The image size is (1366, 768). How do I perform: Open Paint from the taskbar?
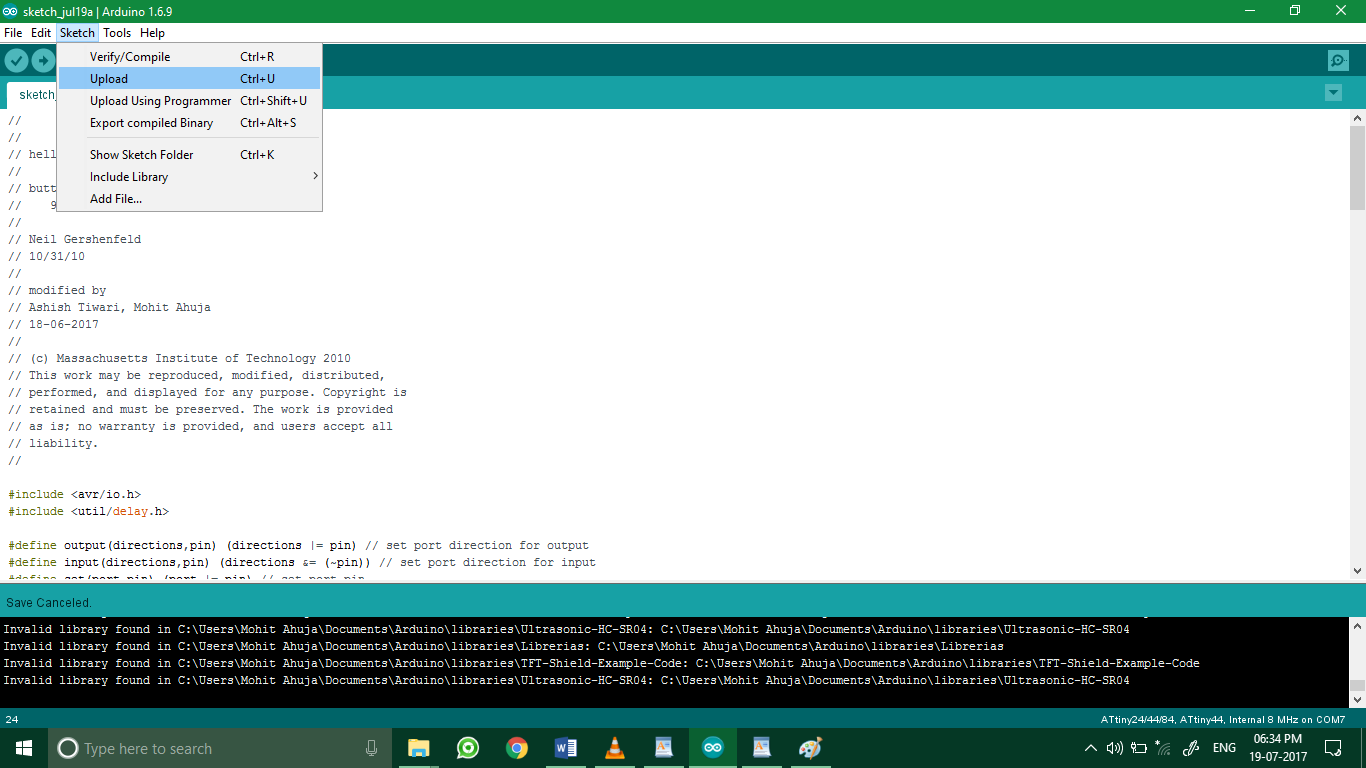tap(810, 748)
